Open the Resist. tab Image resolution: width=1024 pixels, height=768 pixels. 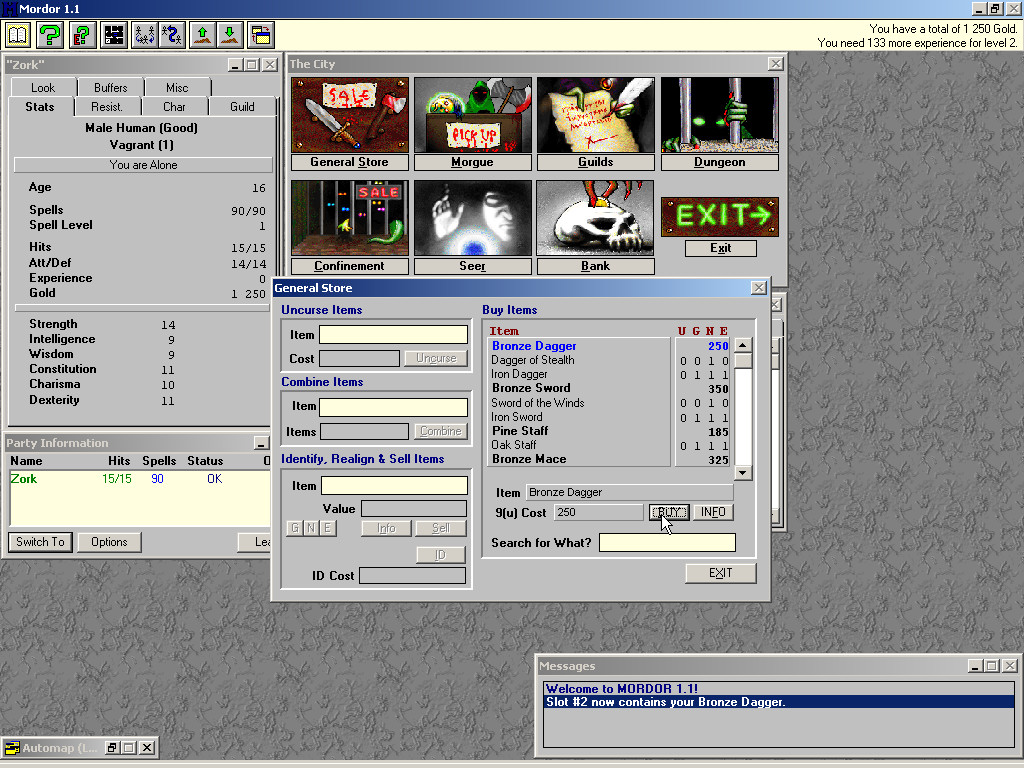106,106
